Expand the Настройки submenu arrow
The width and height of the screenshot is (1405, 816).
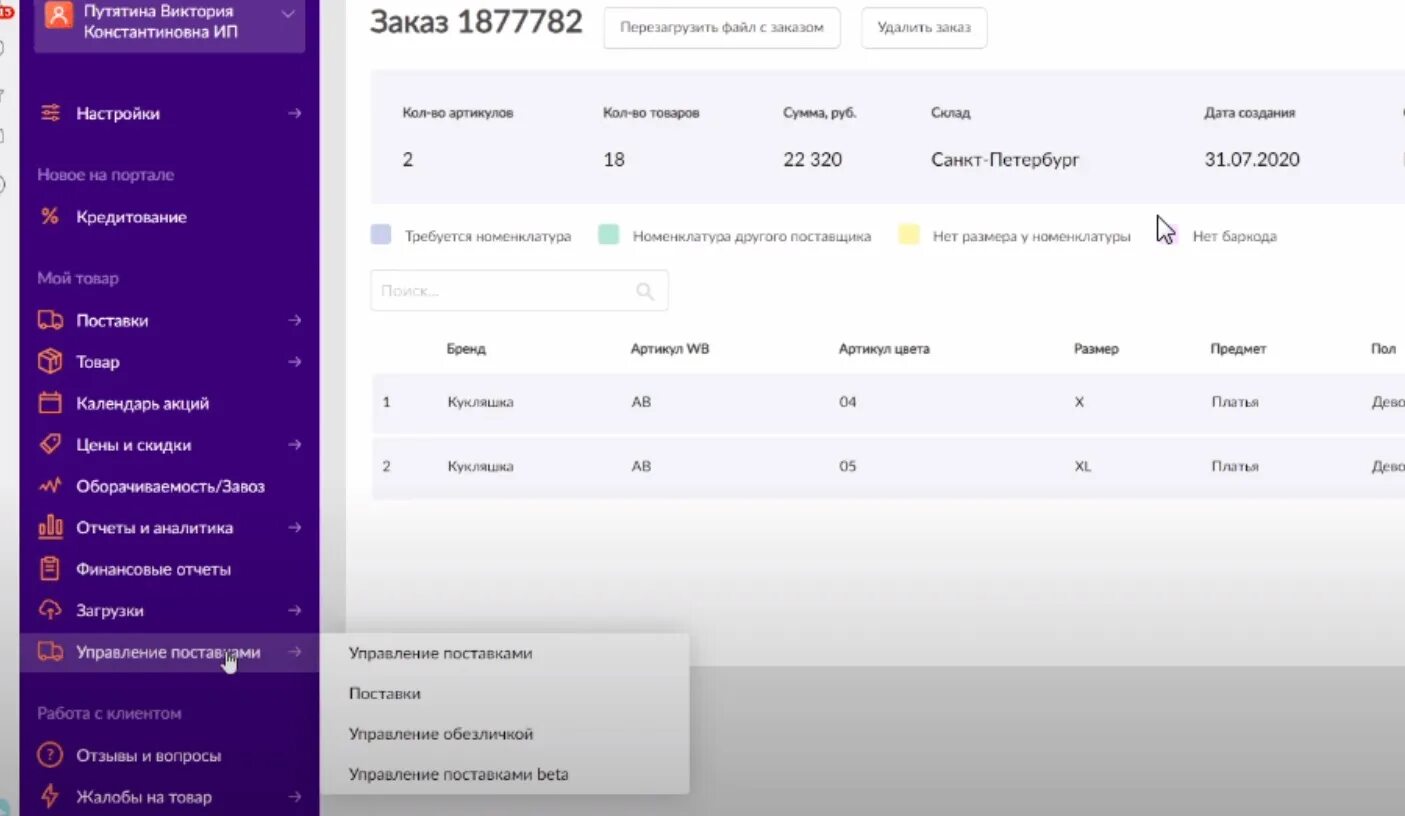point(294,113)
